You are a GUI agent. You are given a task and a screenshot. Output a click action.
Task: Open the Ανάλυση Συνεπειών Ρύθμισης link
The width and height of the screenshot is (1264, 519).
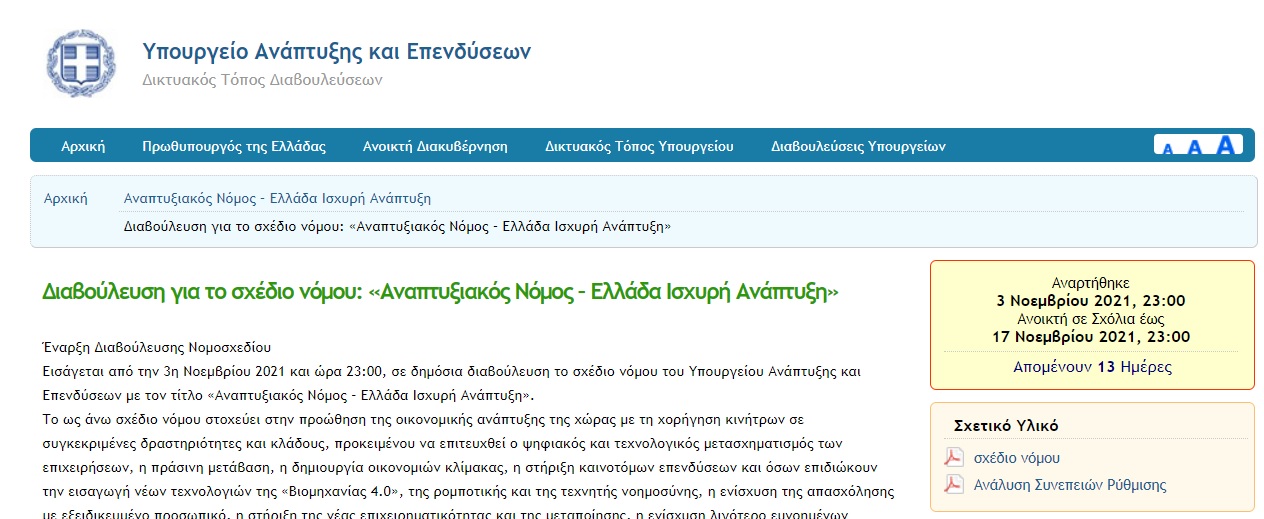[x=1070, y=485]
